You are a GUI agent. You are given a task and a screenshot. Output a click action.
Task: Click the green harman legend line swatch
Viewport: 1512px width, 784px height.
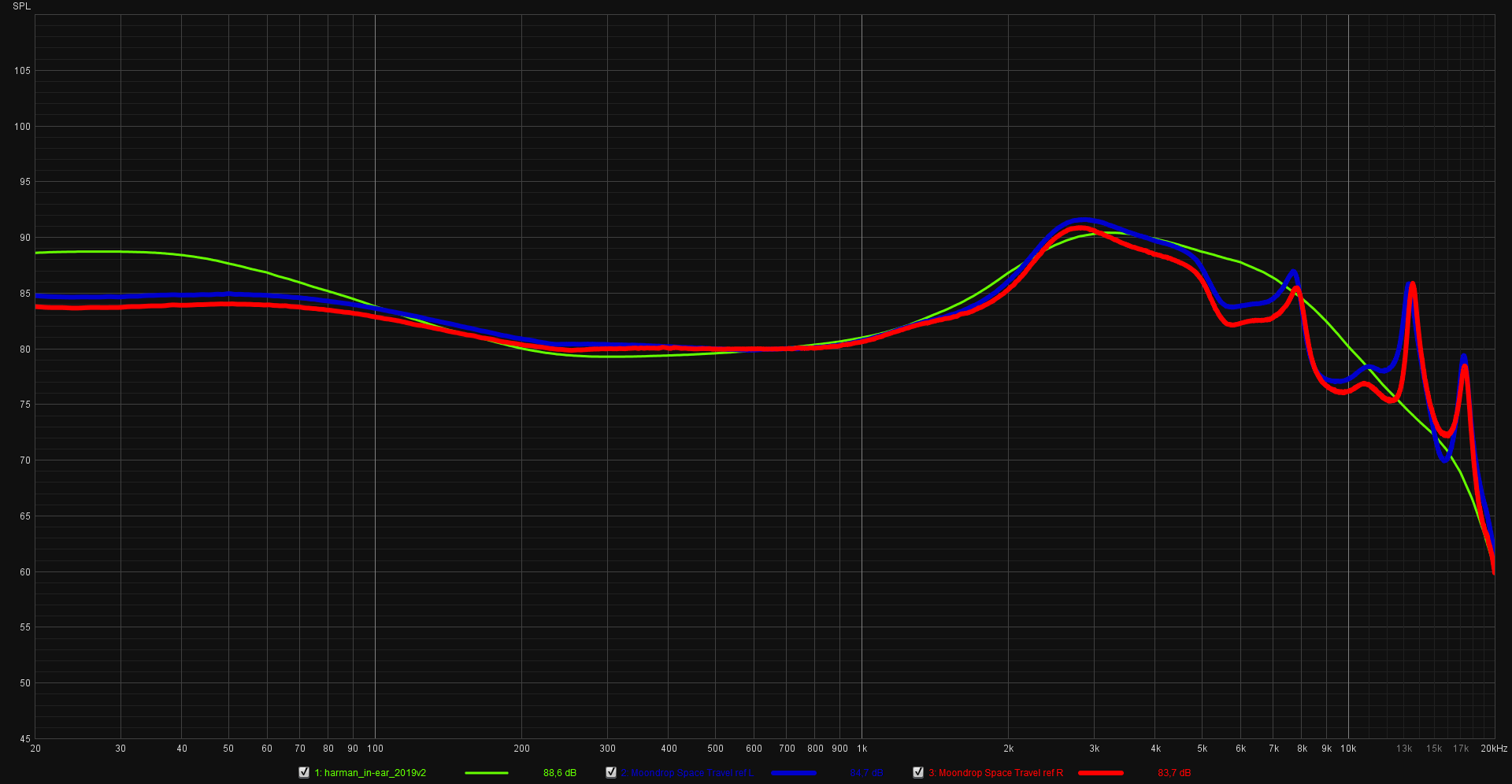tap(486, 773)
